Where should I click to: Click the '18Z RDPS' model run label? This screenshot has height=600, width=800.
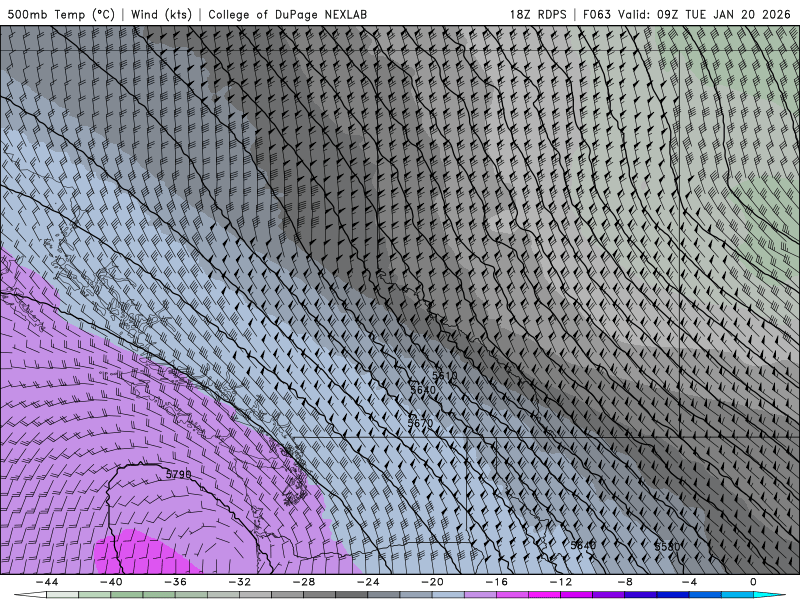pyautogui.click(x=538, y=14)
